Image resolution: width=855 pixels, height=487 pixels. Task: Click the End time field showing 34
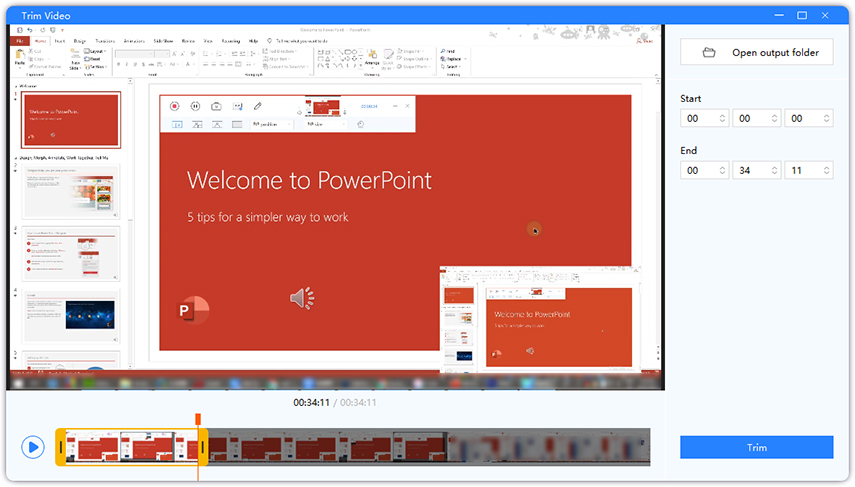point(756,171)
